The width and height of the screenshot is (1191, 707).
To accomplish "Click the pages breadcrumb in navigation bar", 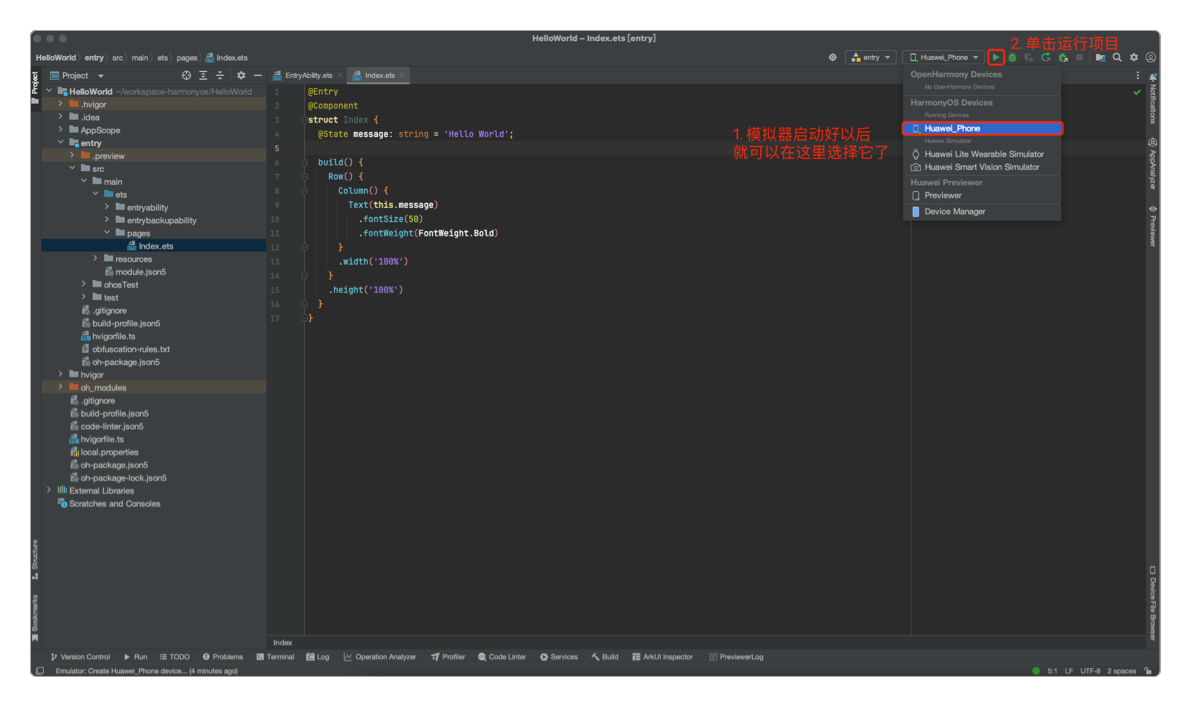I will click(187, 58).
